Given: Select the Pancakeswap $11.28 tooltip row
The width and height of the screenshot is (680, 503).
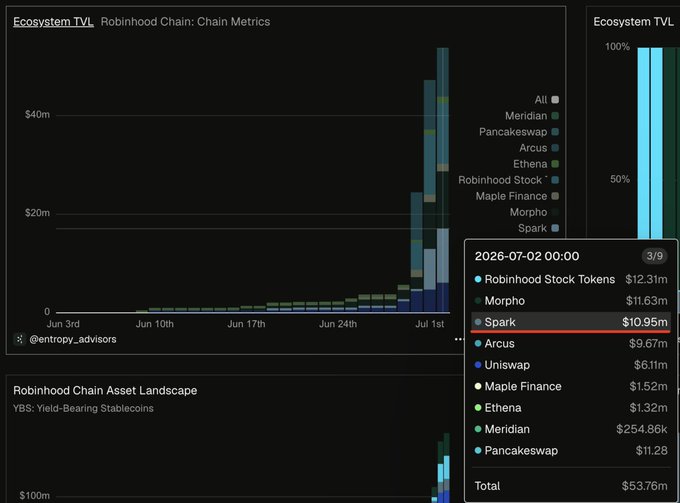Looking at the screenshot, I should coord(571,451).
